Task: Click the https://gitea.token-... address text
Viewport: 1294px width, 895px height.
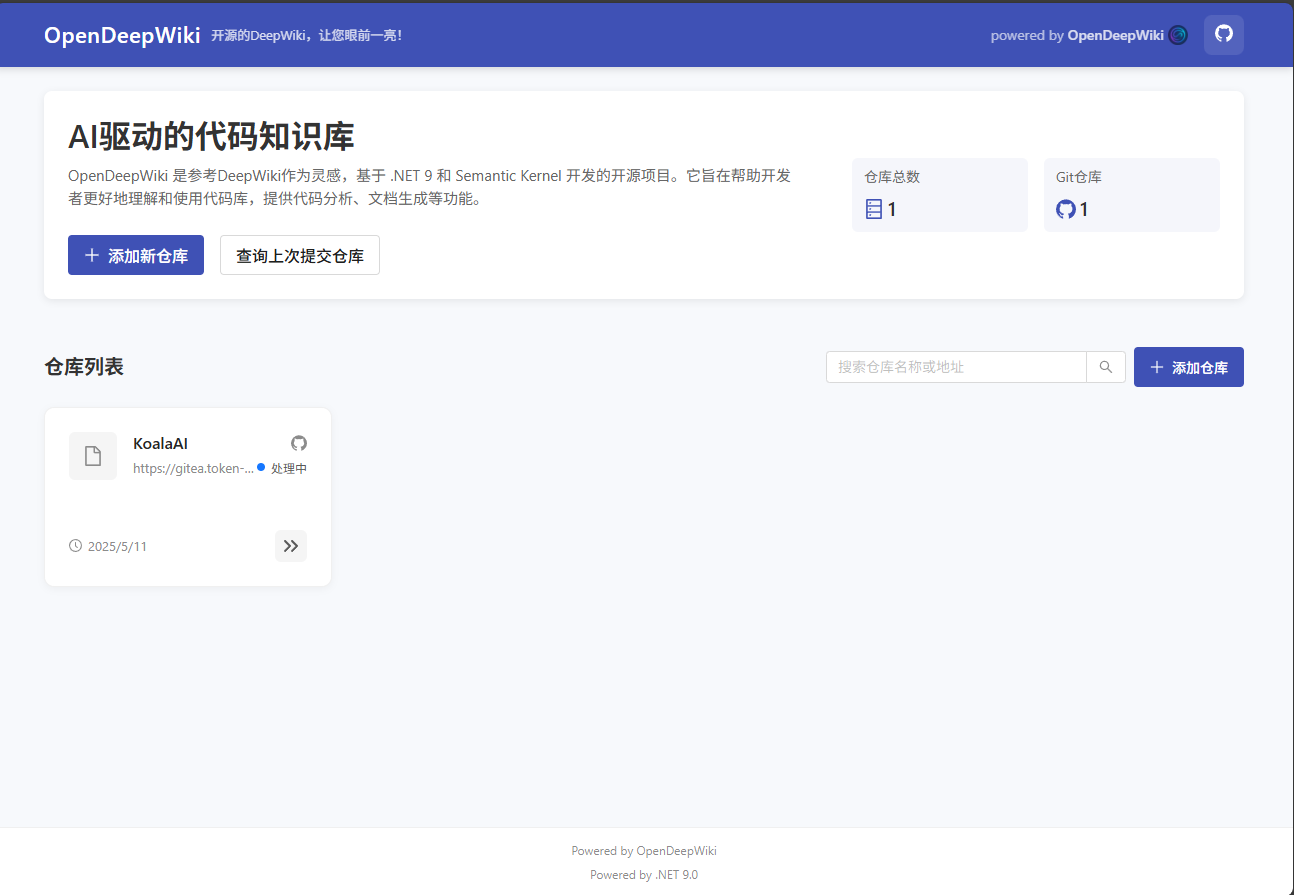Action: 193,468
